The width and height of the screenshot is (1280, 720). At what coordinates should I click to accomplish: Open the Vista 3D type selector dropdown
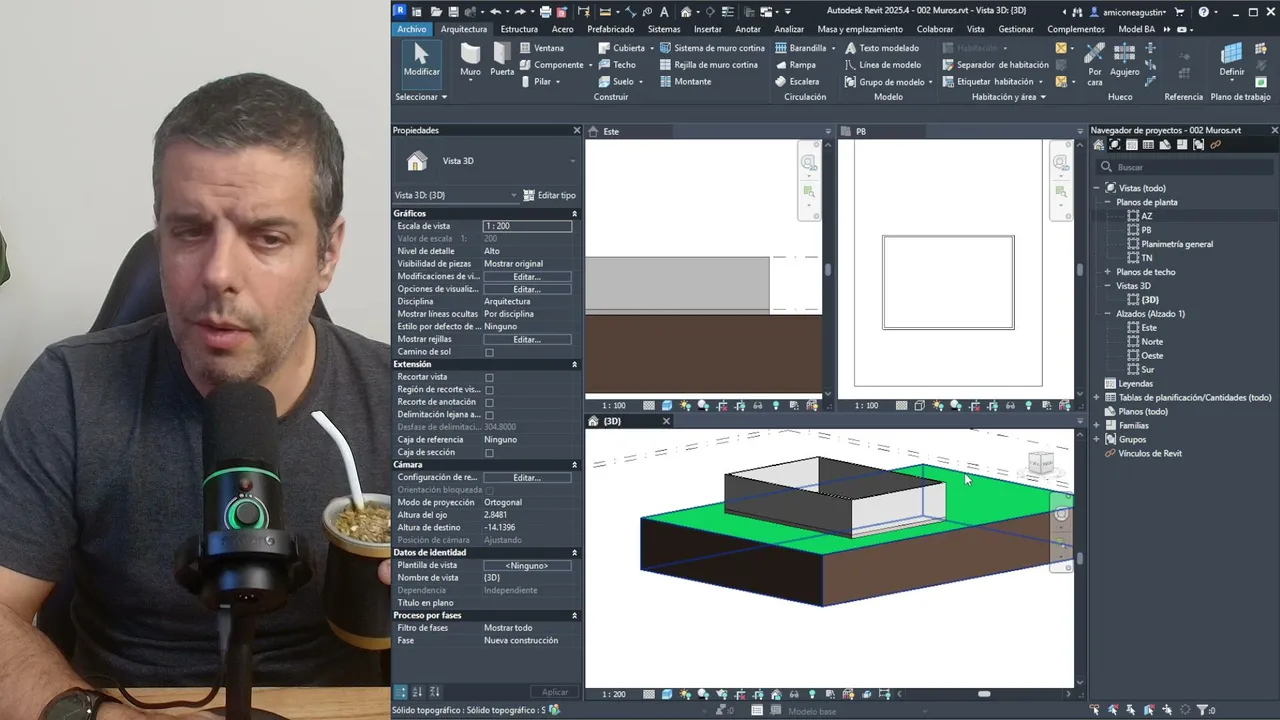[x=487, y=161]
